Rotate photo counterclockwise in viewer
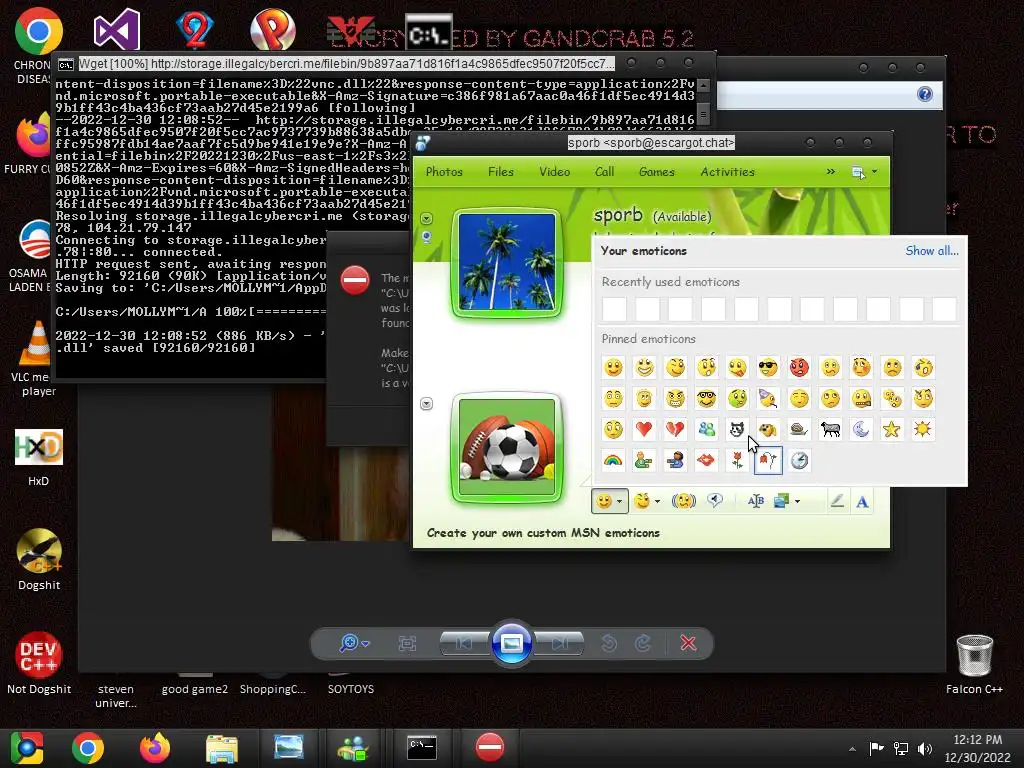 (x=609, y=643)
